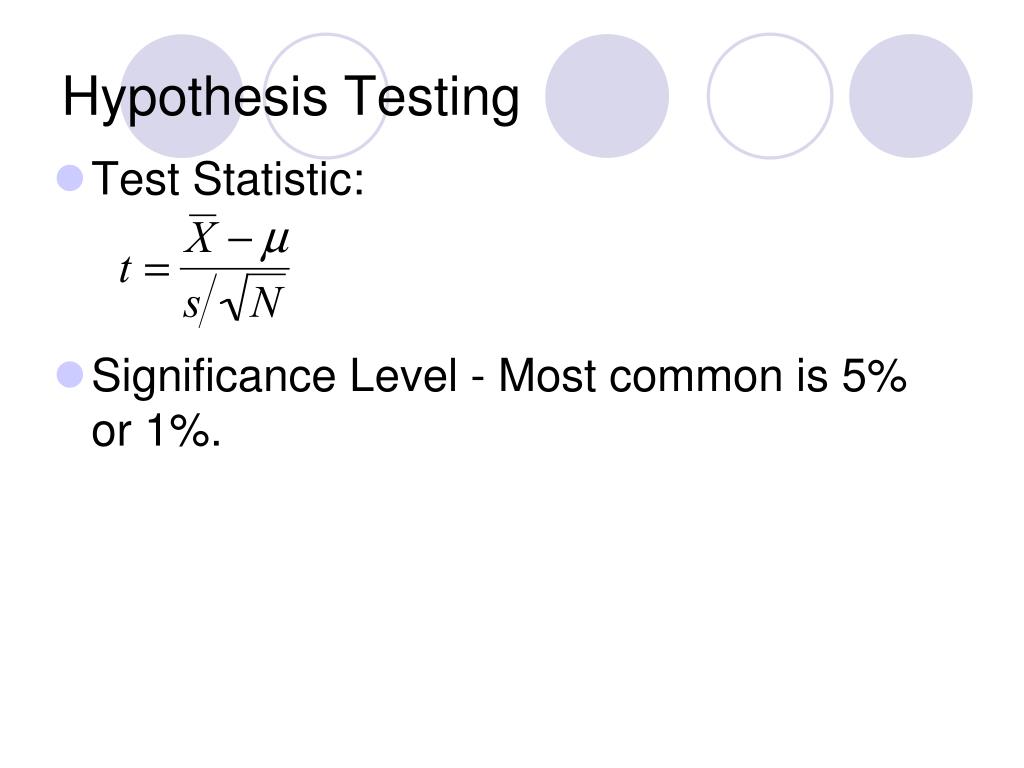The image size is (1024, 768).
Task: Click the rightmost filled lavender circle
Action: [x=910, y=96]
